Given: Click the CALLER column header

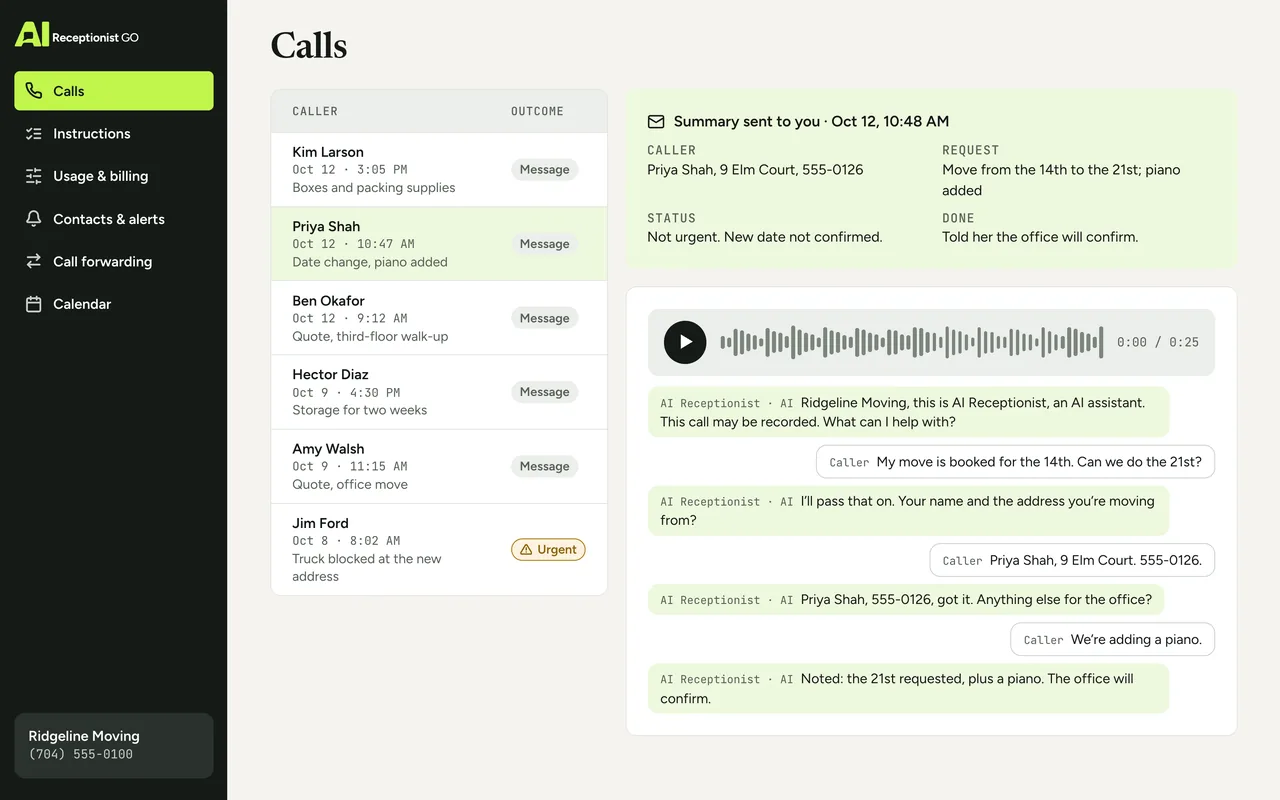Looking at the screenshot, I should [315, 111].
